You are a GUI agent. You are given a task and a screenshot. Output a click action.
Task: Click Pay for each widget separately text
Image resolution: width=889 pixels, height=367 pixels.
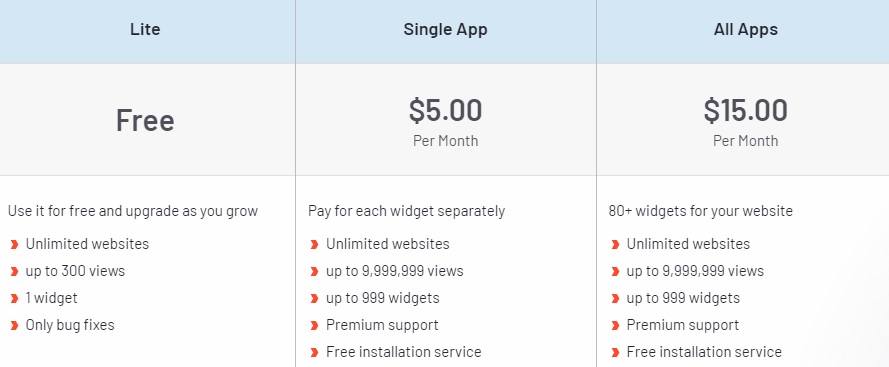[407, 212]
